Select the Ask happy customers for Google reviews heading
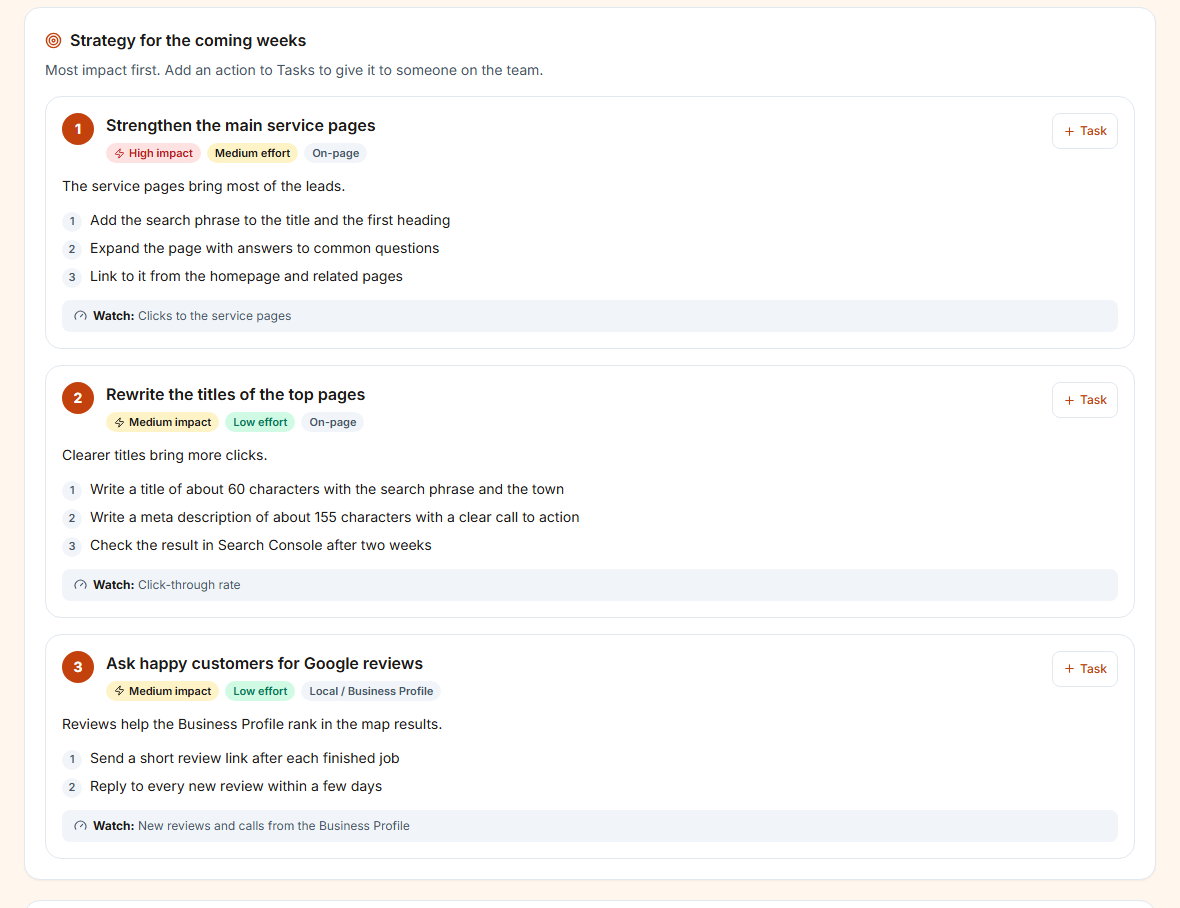Image resolution: width=1180 pixels, height=908 pixels. tap(264, 664)
